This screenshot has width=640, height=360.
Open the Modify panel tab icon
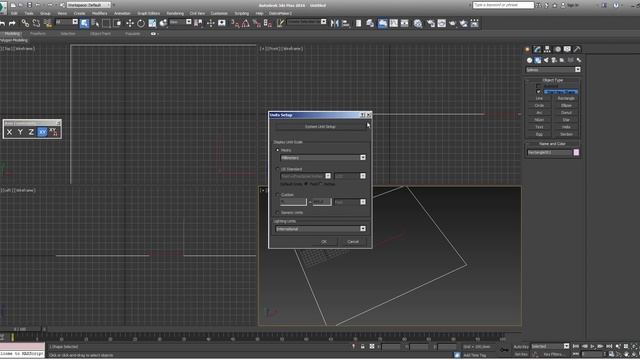pyautogui.click(x=537, y=49)
